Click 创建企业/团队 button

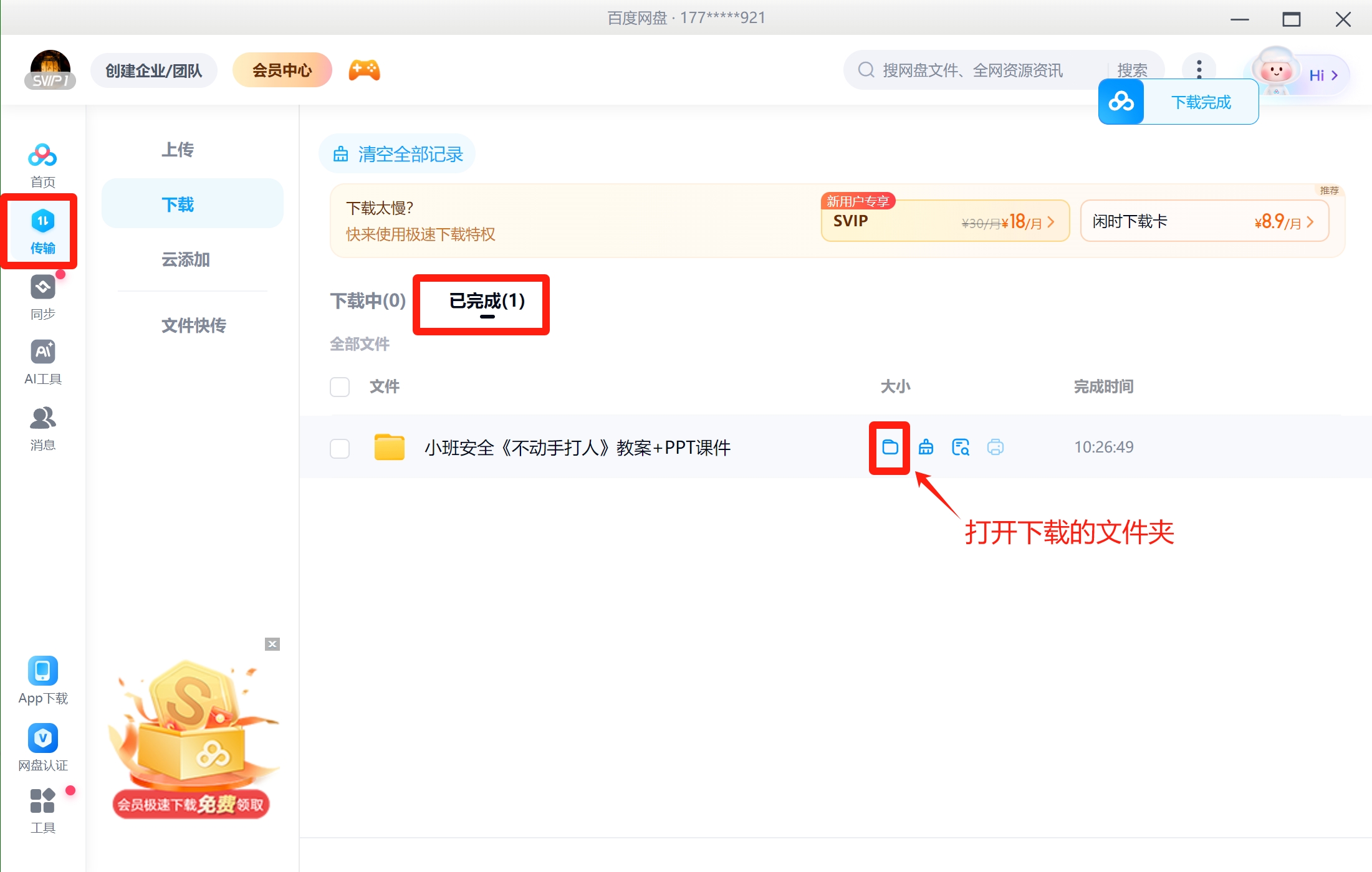pos(154,70)
